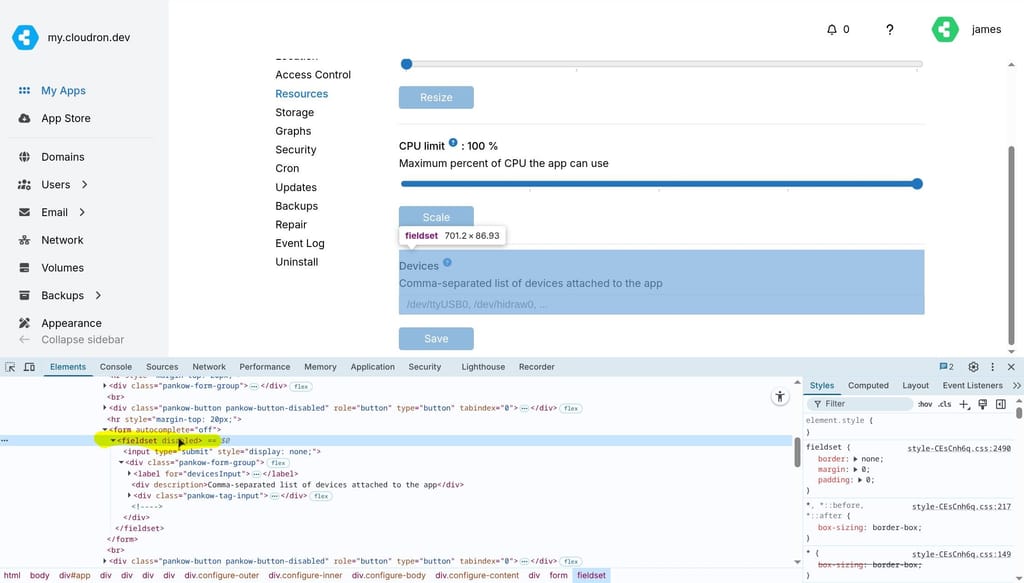Toggle the computed styles sidebar icon

tap(1001, 404)
